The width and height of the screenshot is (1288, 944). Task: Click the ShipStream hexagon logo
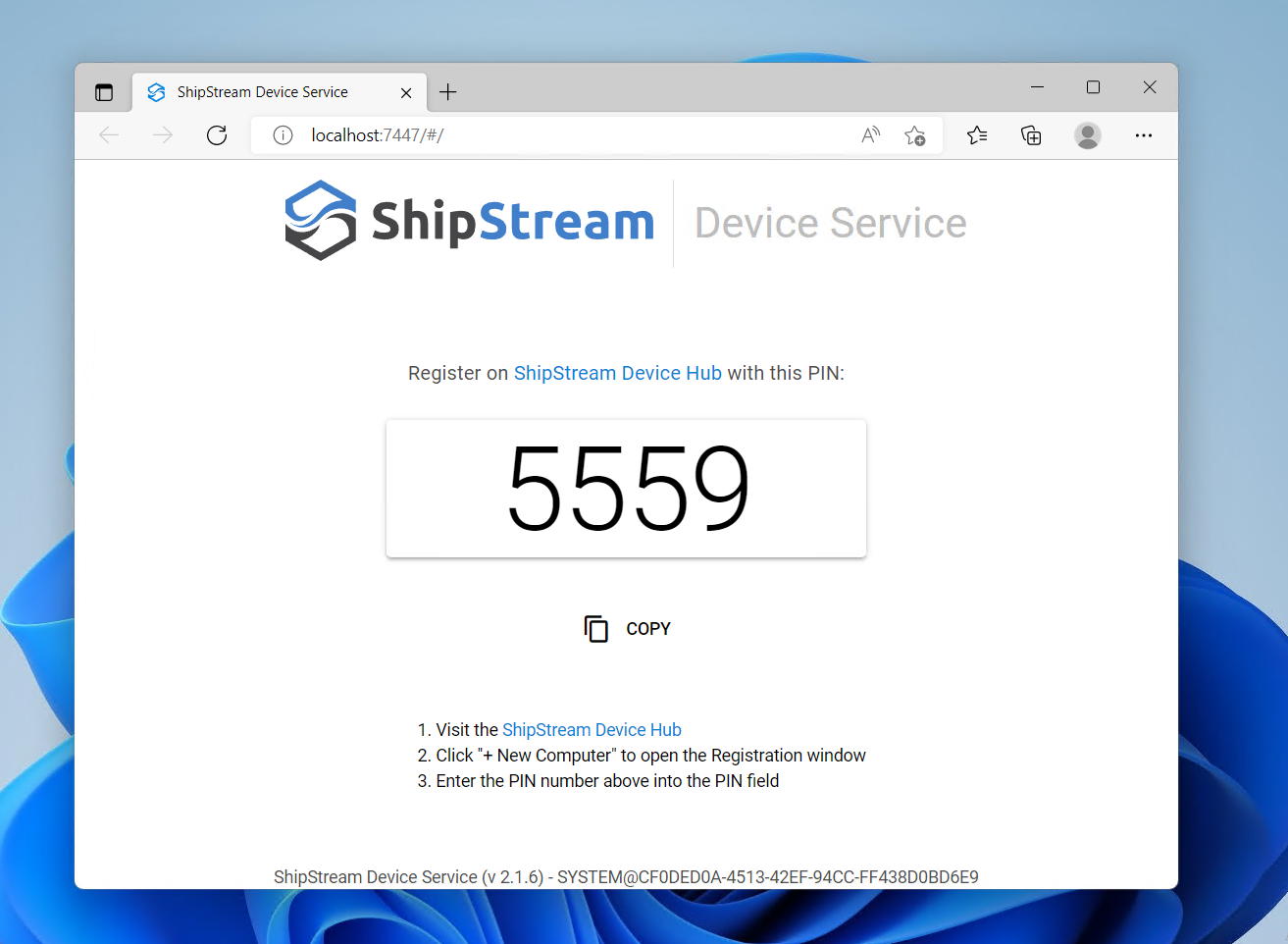pos(321,221)
